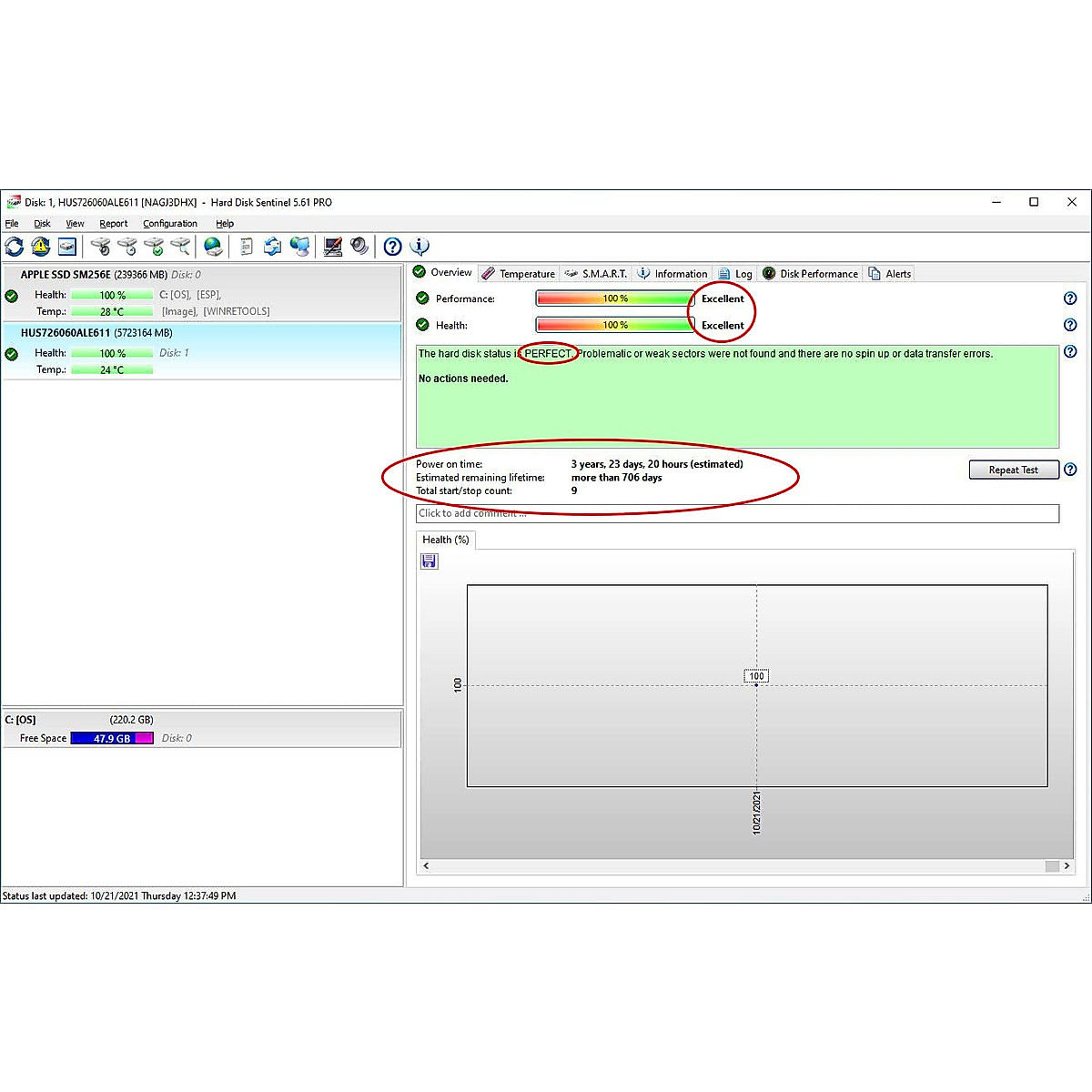Click the monitor with pen configuration icon
1092x1092 pixels.
pyautogui.click(x=333, y=247)
